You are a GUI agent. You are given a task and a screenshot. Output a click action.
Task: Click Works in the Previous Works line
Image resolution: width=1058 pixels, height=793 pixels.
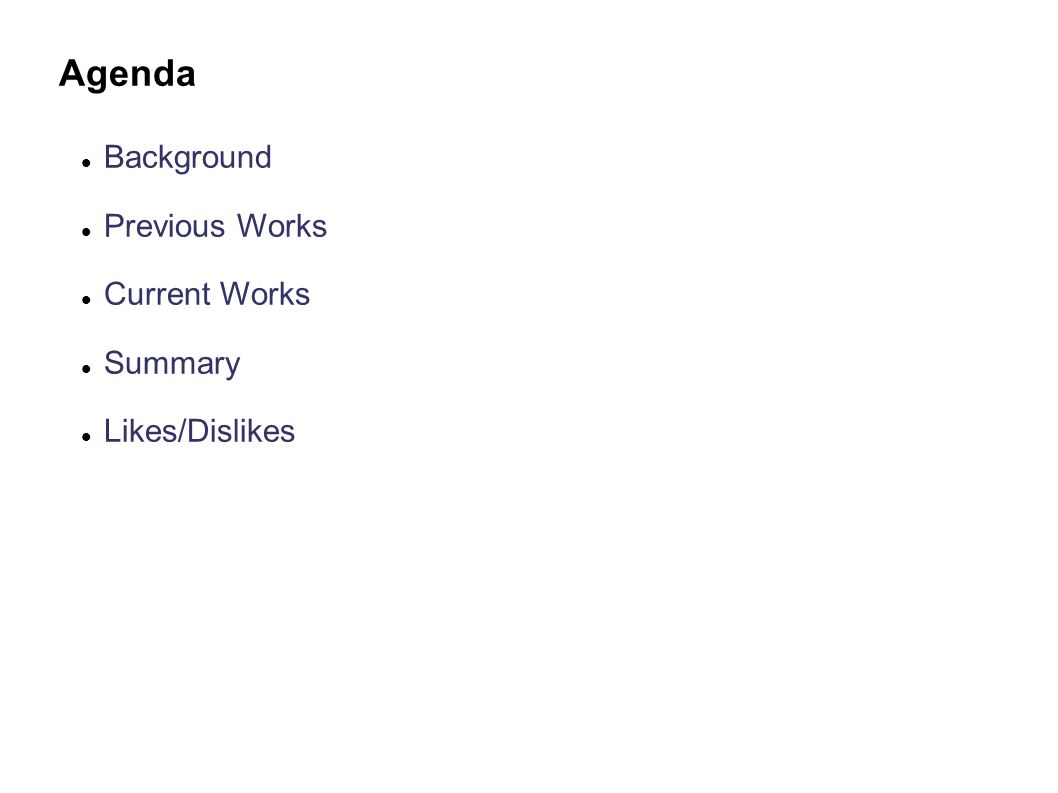[282, 226]
